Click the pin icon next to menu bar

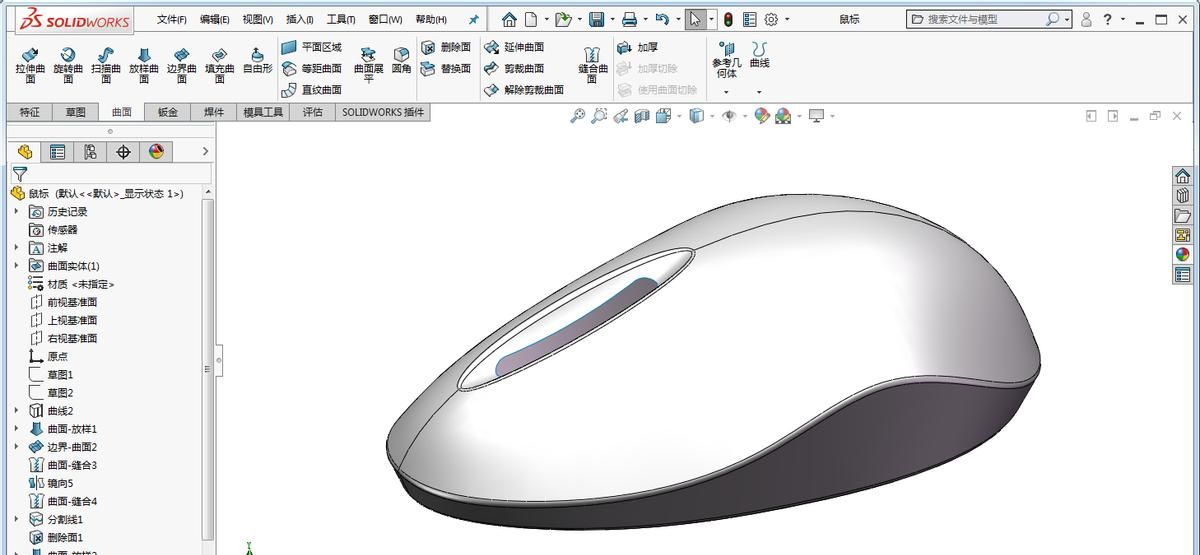point(473,19)
